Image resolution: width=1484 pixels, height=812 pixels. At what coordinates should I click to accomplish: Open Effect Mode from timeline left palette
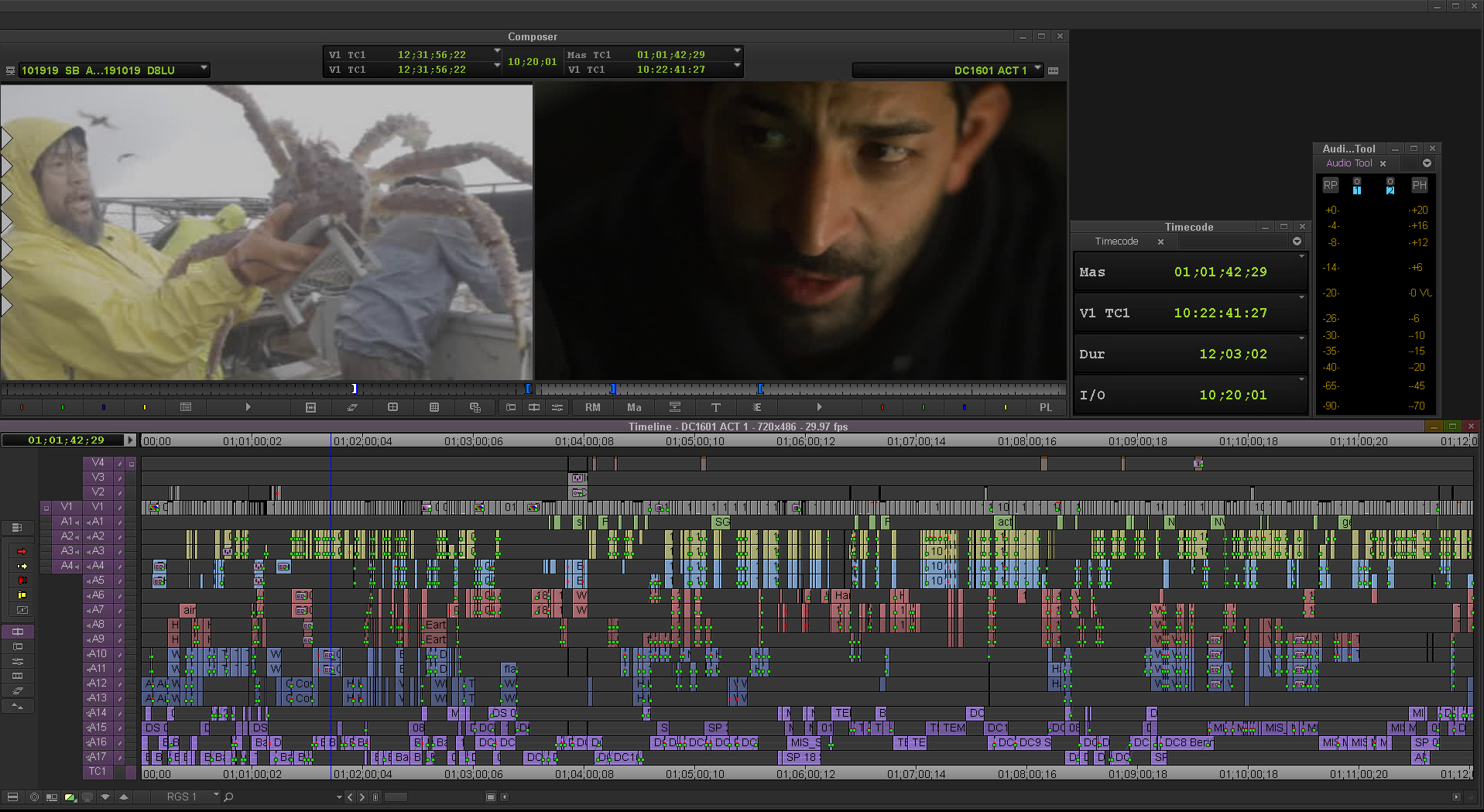click(x=17, y=646)
